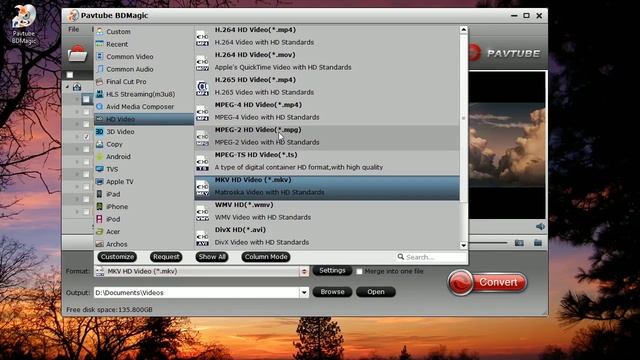The image size is (640, 360).
Task: Click the format list scroll-down arrow
Action: pyautogui.click(x=463, y=245)
